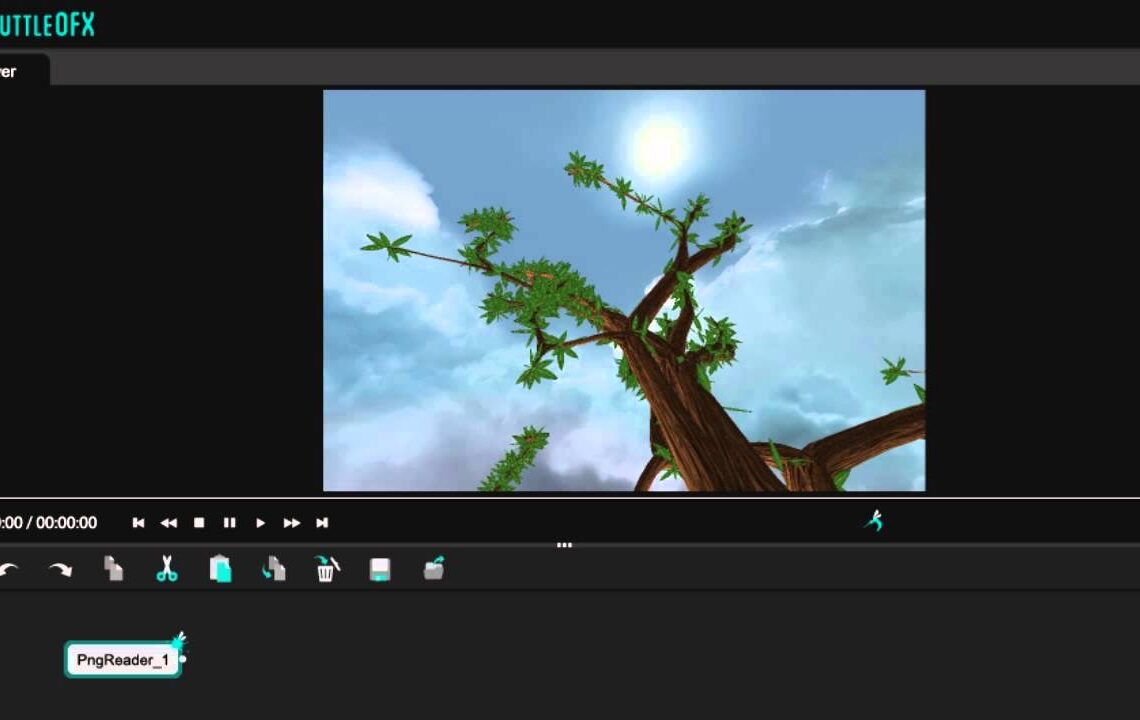
Task: Click the Undo arrow
Action: click(10, 570)
